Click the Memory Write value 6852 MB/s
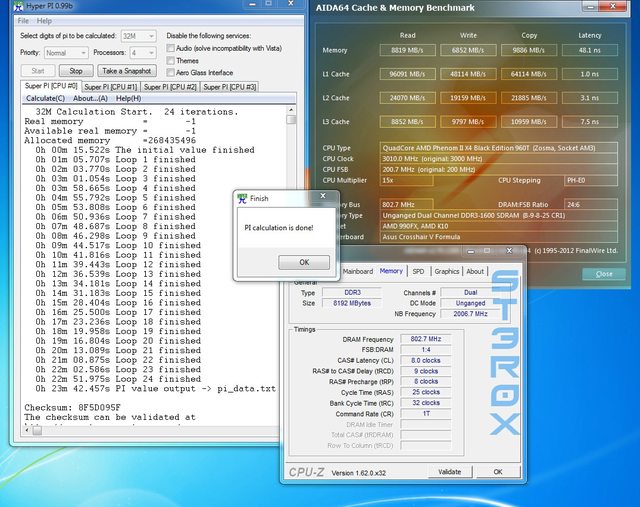 click(x=468, y=50)
